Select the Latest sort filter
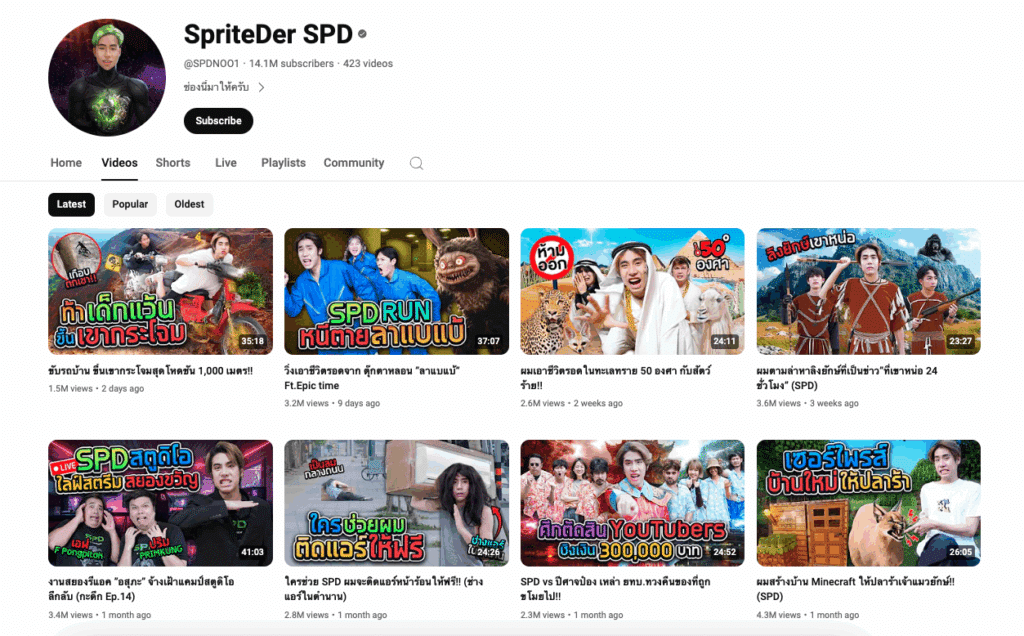Screen dimensions: 1024x636 [x=71, y=204]
